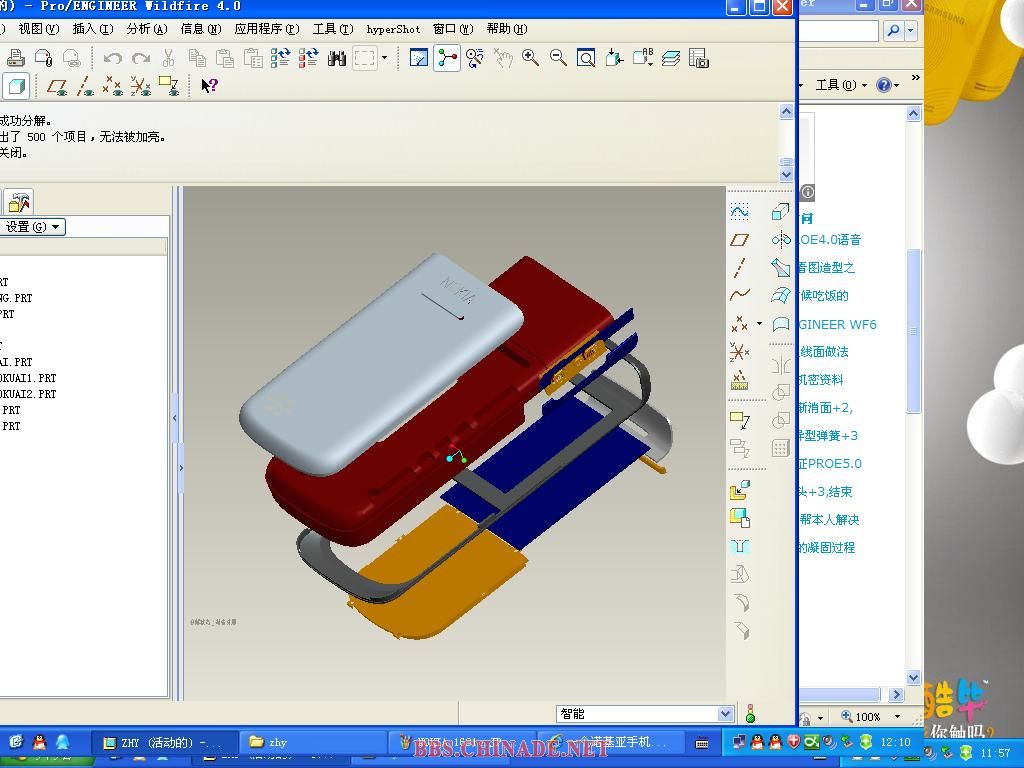The width and height of the screenshot is (1024, 768).
Task: Toggle annotation element display
Action: click(169, 86)
